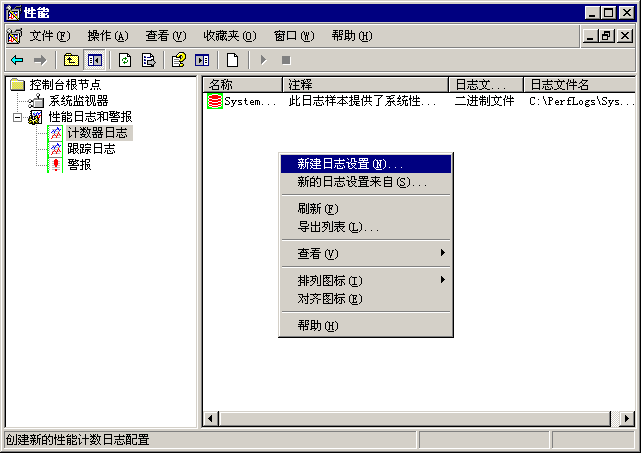Go up one level with folder icon

pyautogui.click(x=71, y=60)
